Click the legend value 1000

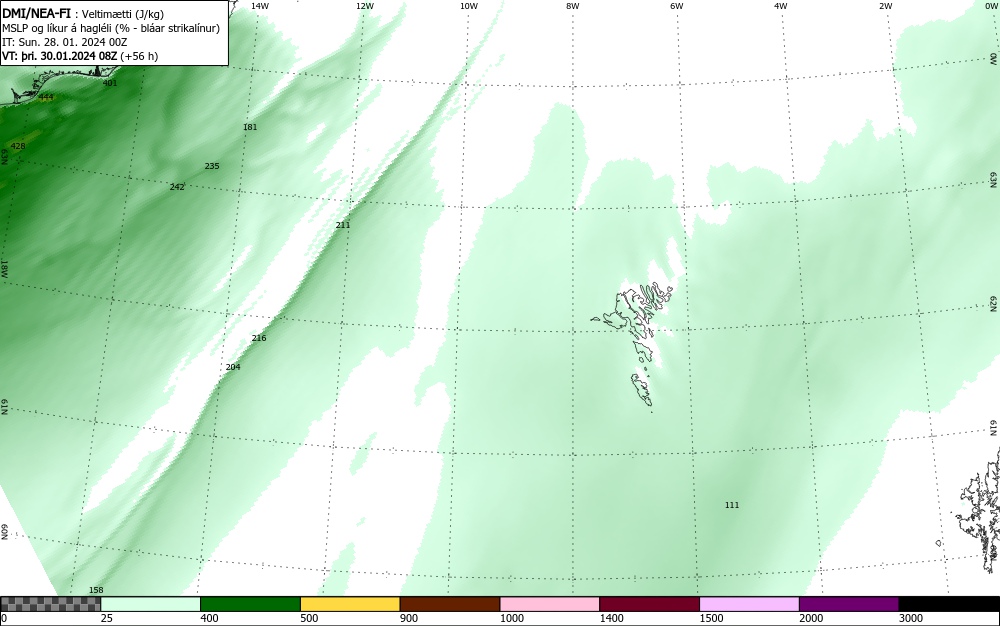coord(511,618)
